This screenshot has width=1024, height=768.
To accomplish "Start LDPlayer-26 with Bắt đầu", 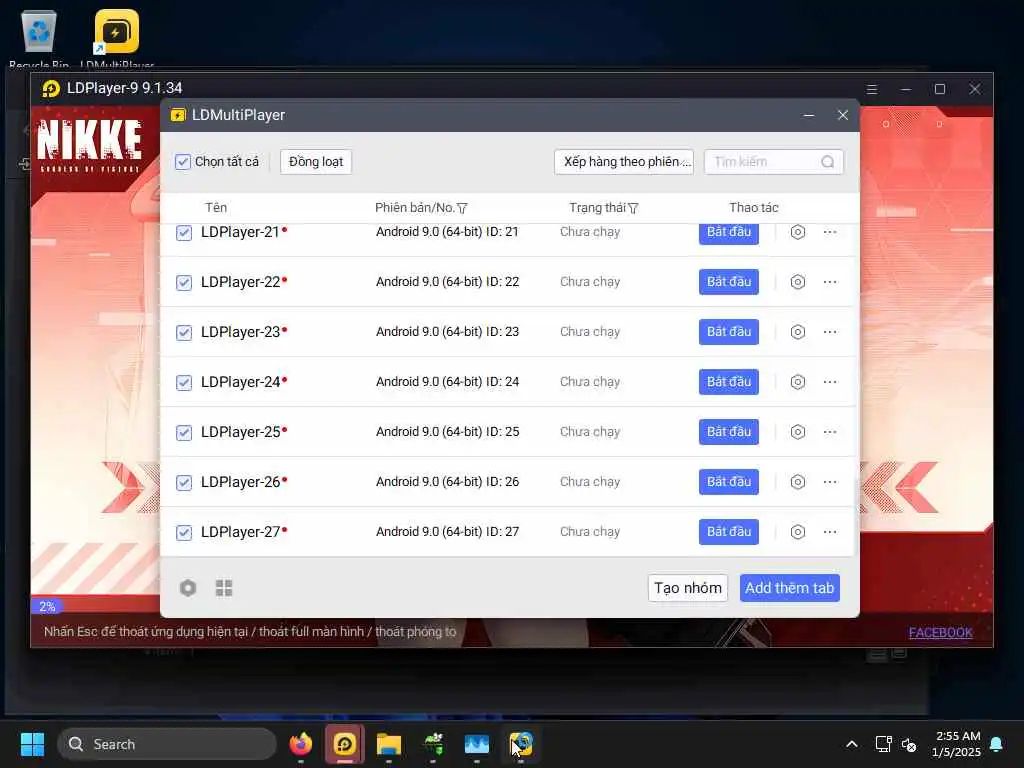I will point(729,481).
